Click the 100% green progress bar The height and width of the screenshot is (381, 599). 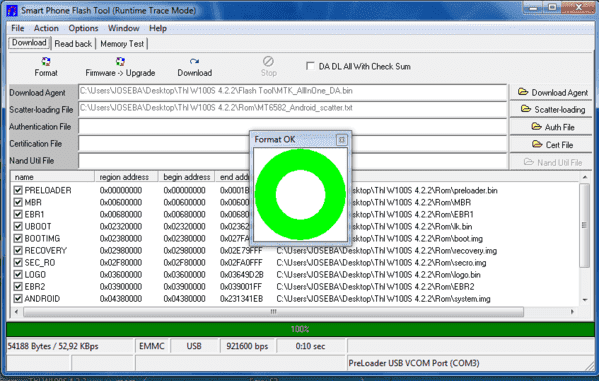tap(300, 329)
